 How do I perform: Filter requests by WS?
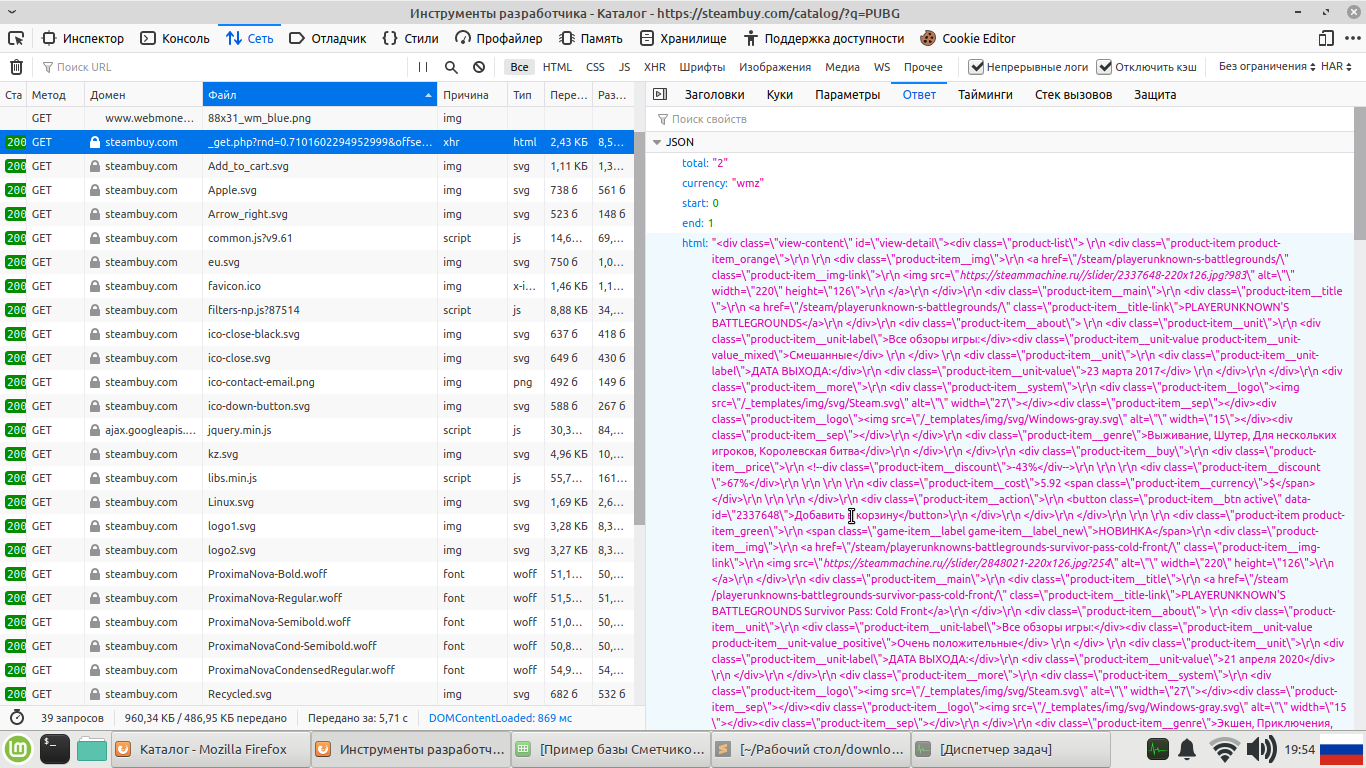click(x=882, y=67)
